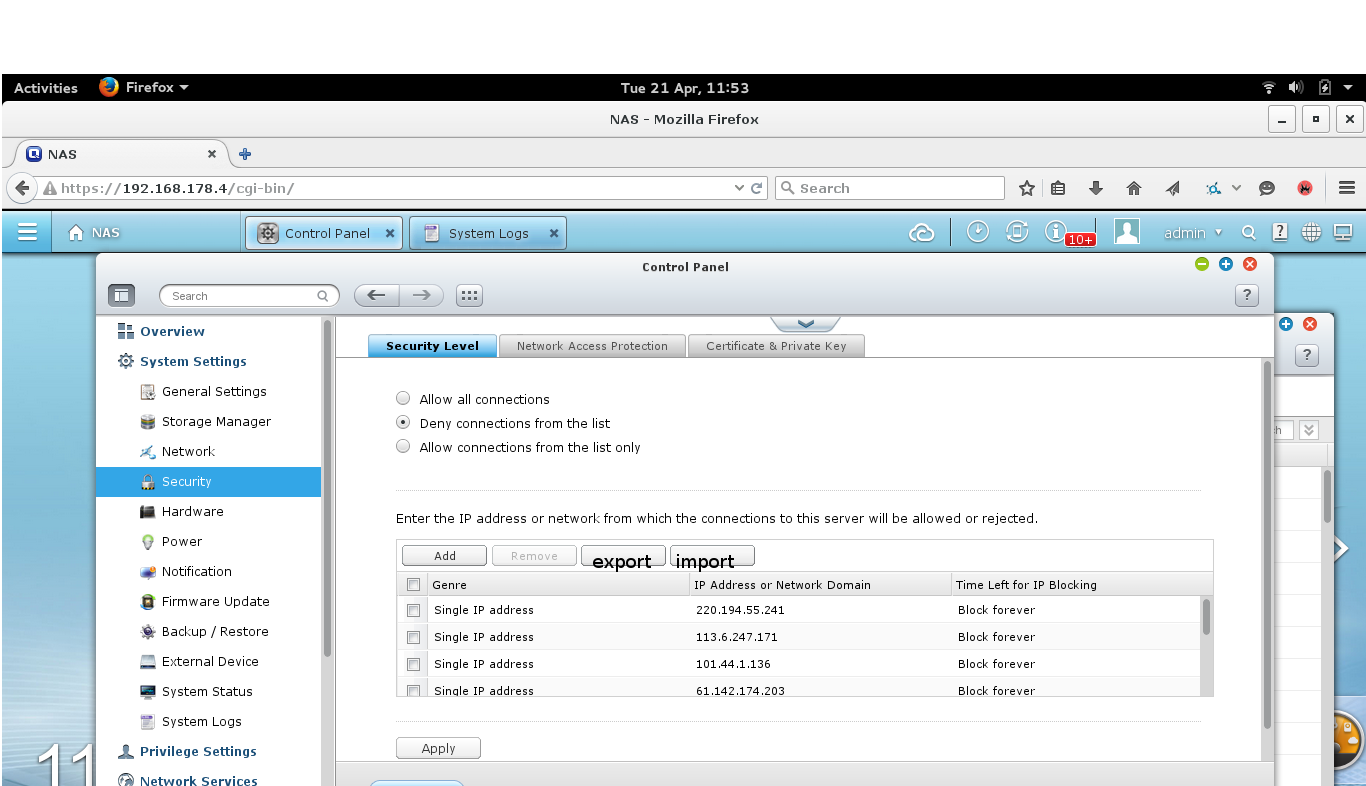Check the select-all header checkbox
This screenshot has height=786, width=1366.
[x=413, y=585]
